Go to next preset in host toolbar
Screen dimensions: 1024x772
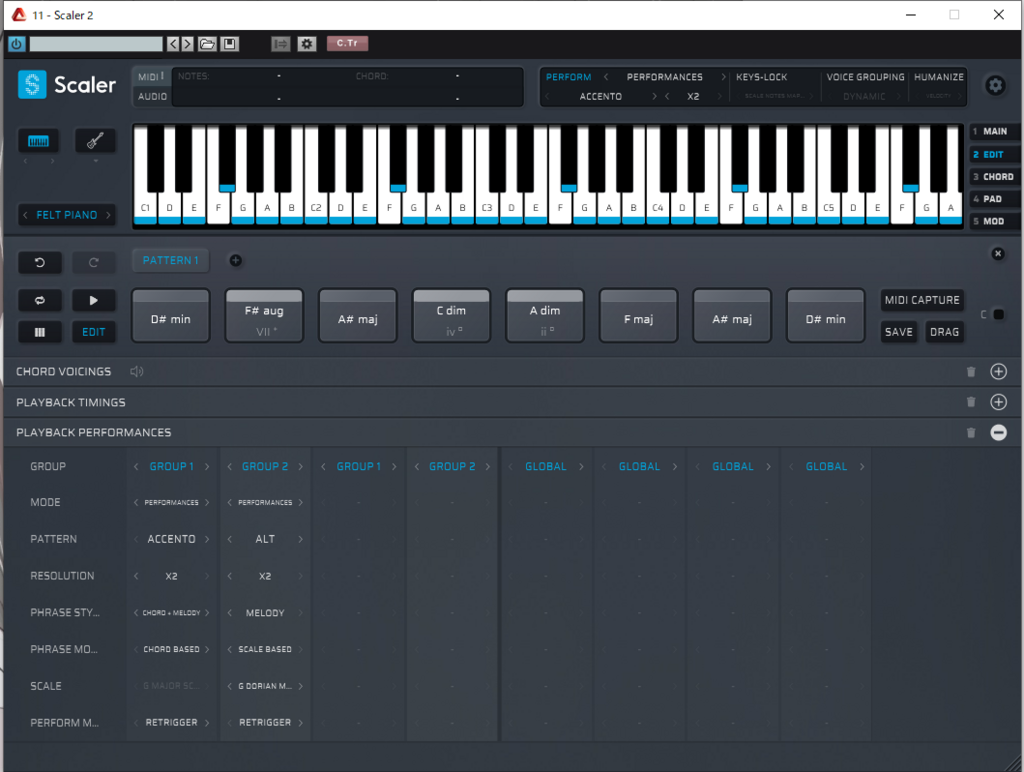(x=187, y=44)
